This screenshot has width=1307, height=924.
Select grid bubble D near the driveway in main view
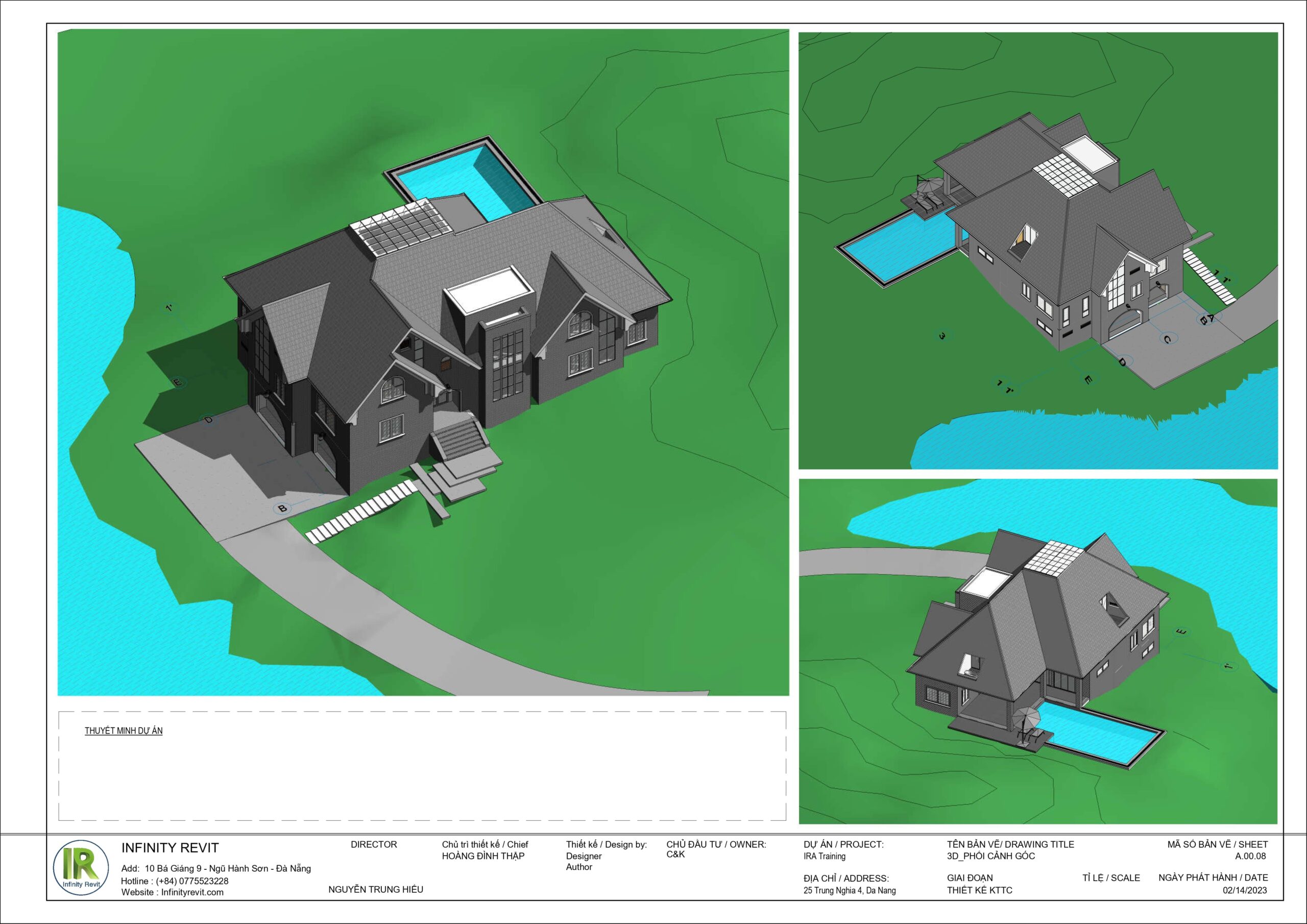click(208, 420)
